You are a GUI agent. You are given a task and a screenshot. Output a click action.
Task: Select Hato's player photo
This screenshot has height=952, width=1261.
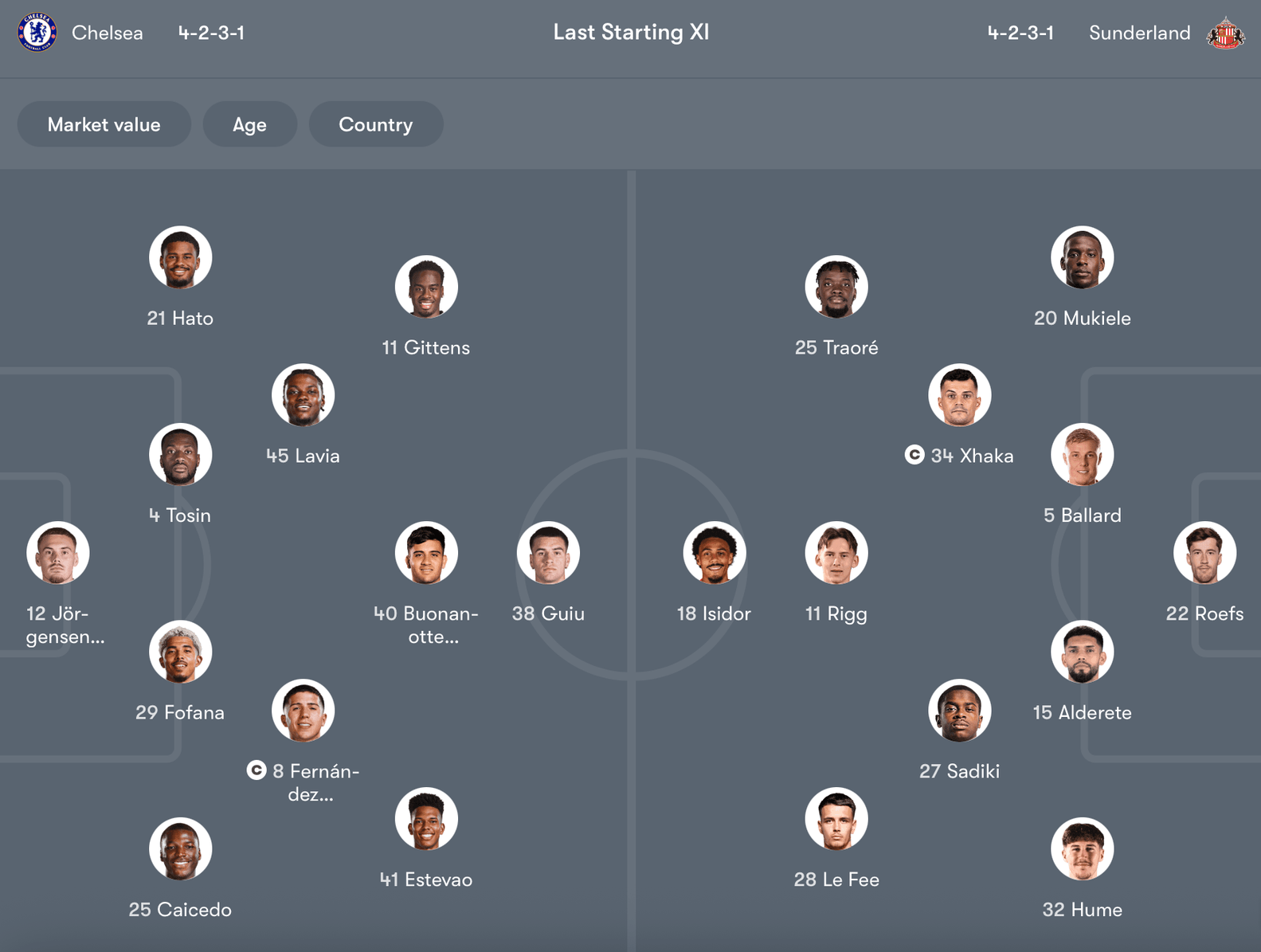[x=180, y=258]
